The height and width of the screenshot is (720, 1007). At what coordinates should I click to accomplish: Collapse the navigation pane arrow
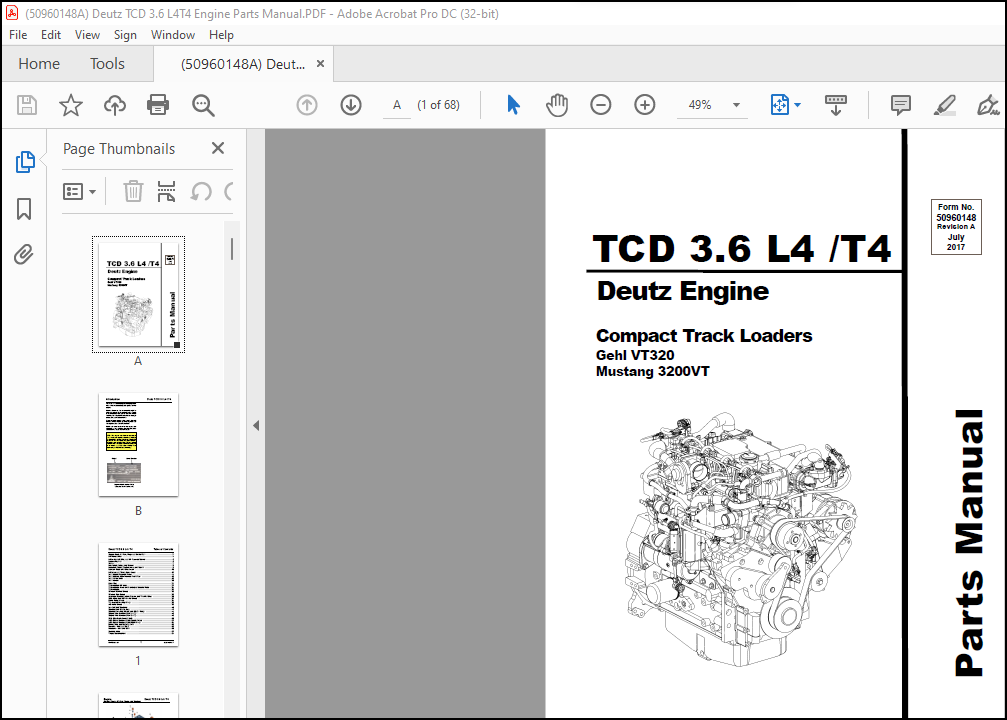coord(256,425)
